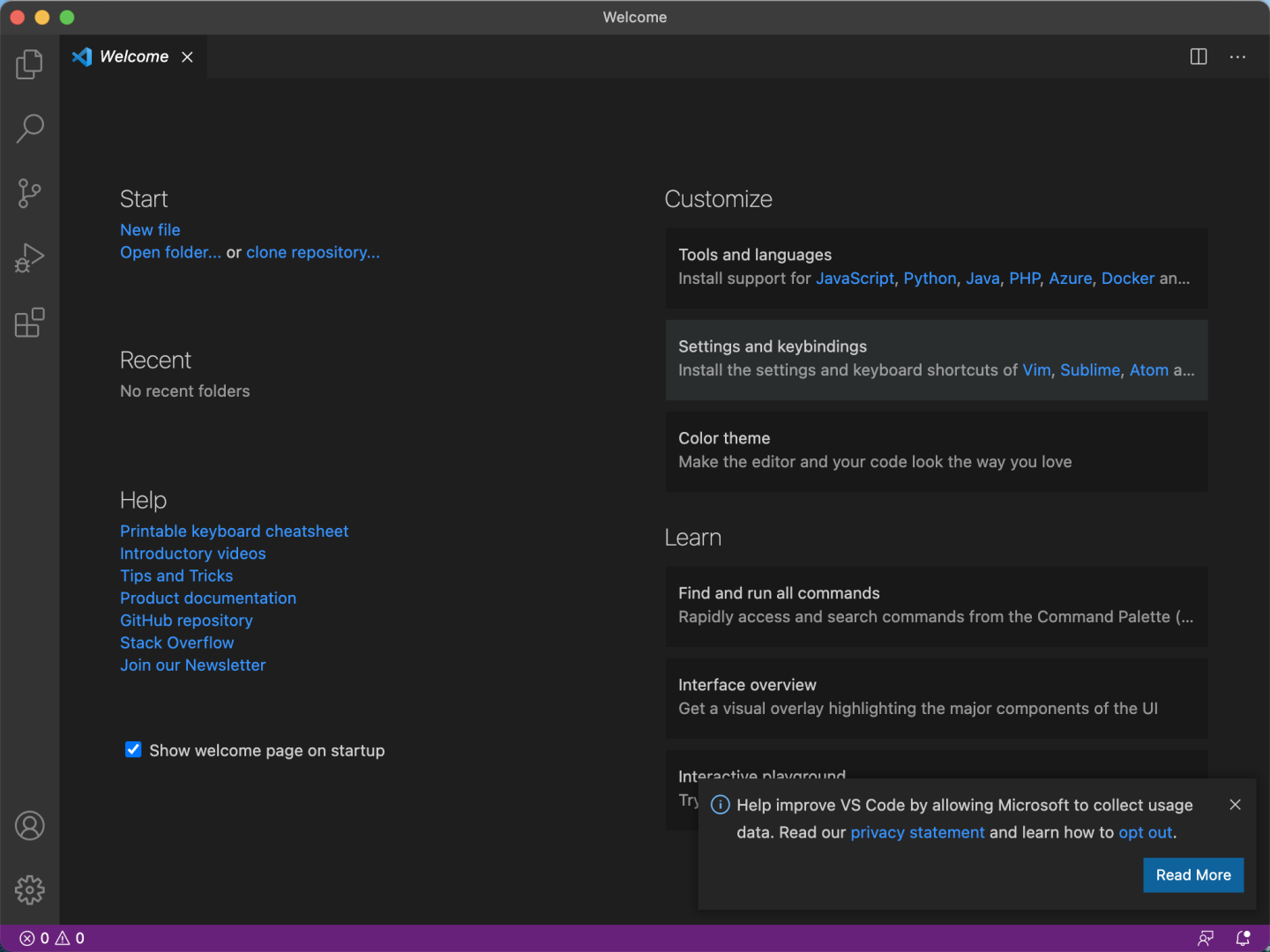This screenshot has width=1270, height=952.
Task: Click the info icon in notification
Action: pyautogui.click(x=721, y=805)
